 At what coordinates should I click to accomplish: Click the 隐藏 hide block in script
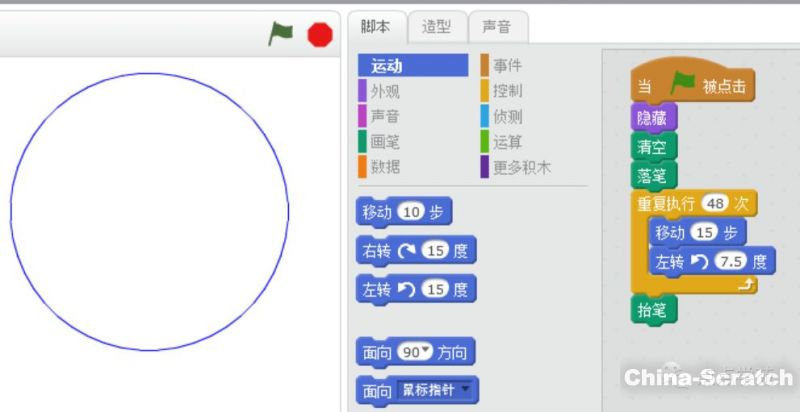pyautogui.click(x=655, y=117)
